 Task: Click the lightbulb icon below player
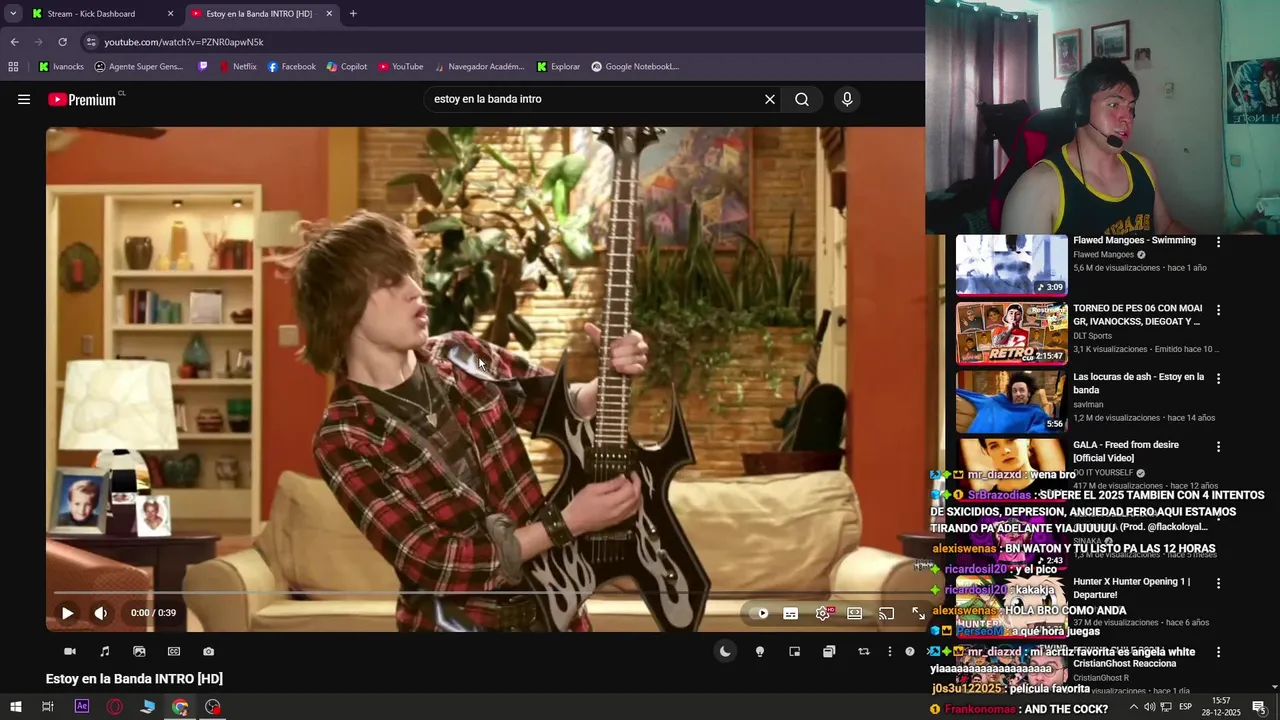[760, 651]
